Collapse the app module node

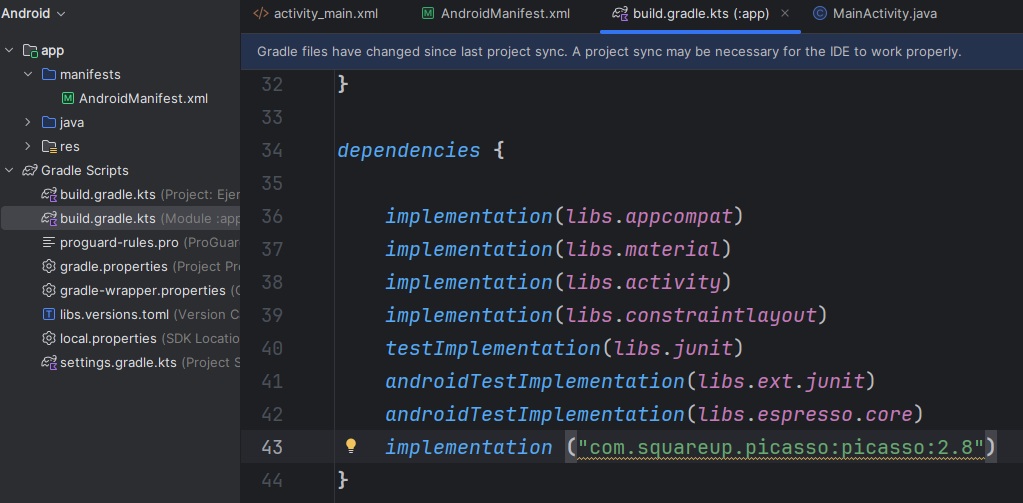pos(9,50)
